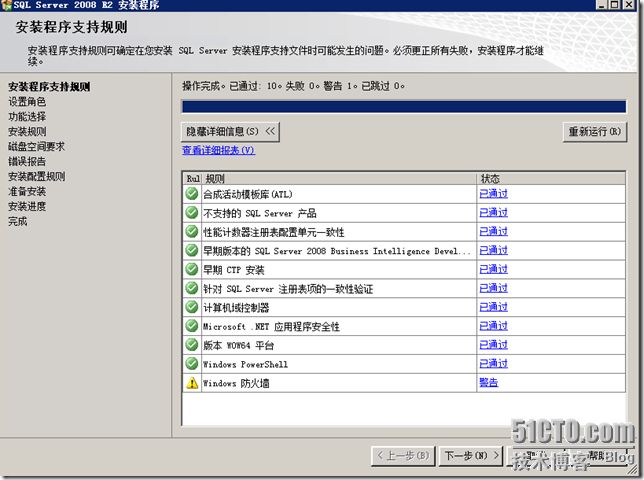This screenshot has width=644, height=480.
Task: Click rule text Microsoft .NET 应用程序安全性
Action: [x=271, y=326]
